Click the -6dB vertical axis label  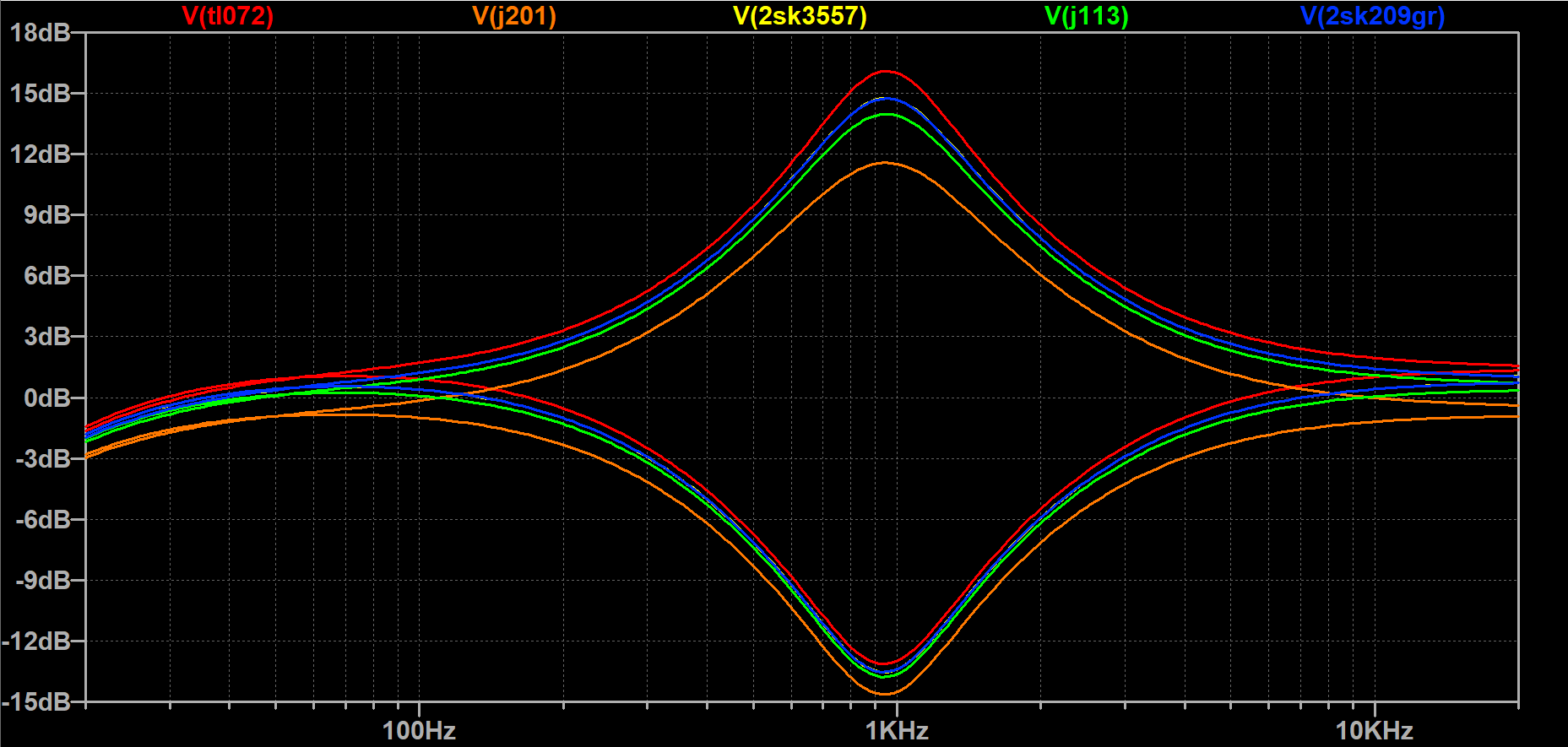[x=43, y=520]
